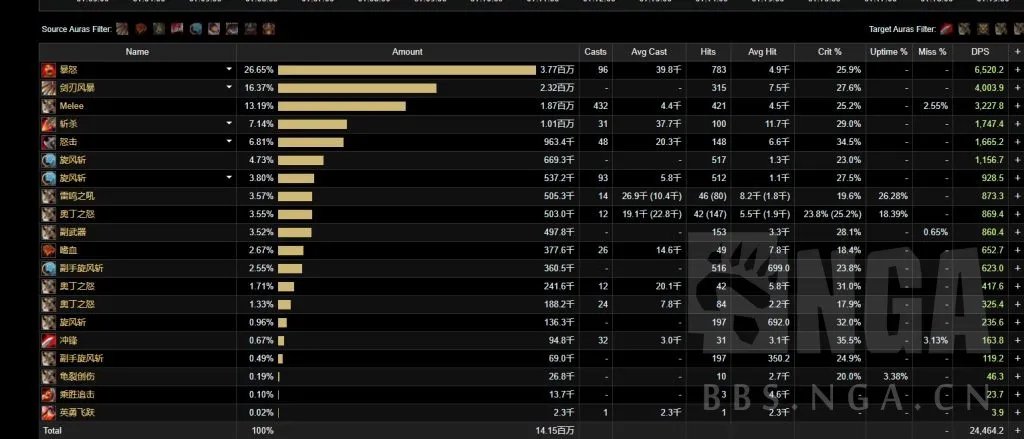Click the Melee ability icon
Viewport: 1024px width, 439px height.
(48, 106)
